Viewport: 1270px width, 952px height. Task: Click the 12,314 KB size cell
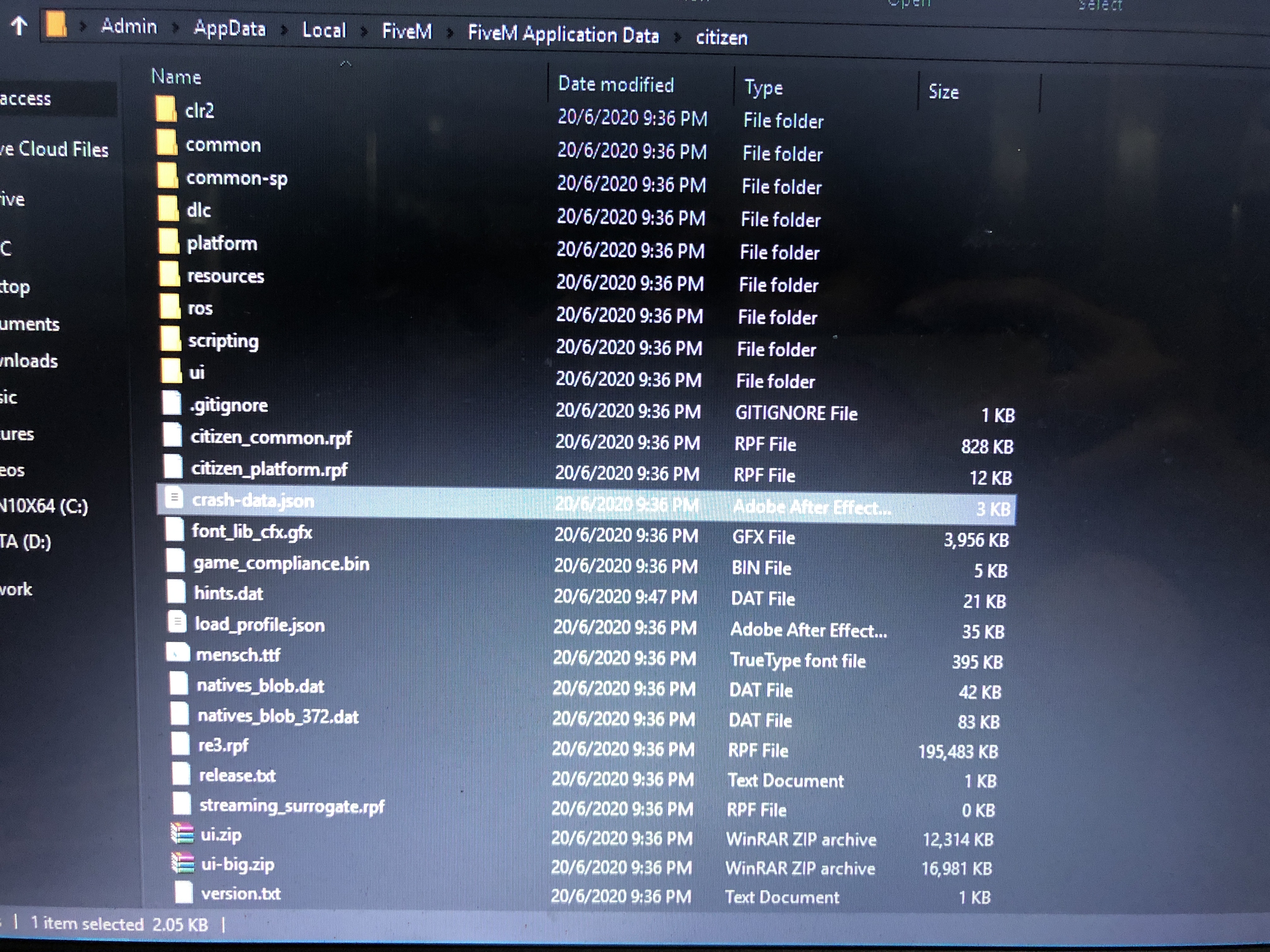pyautogui.click(x=958, y=840)
